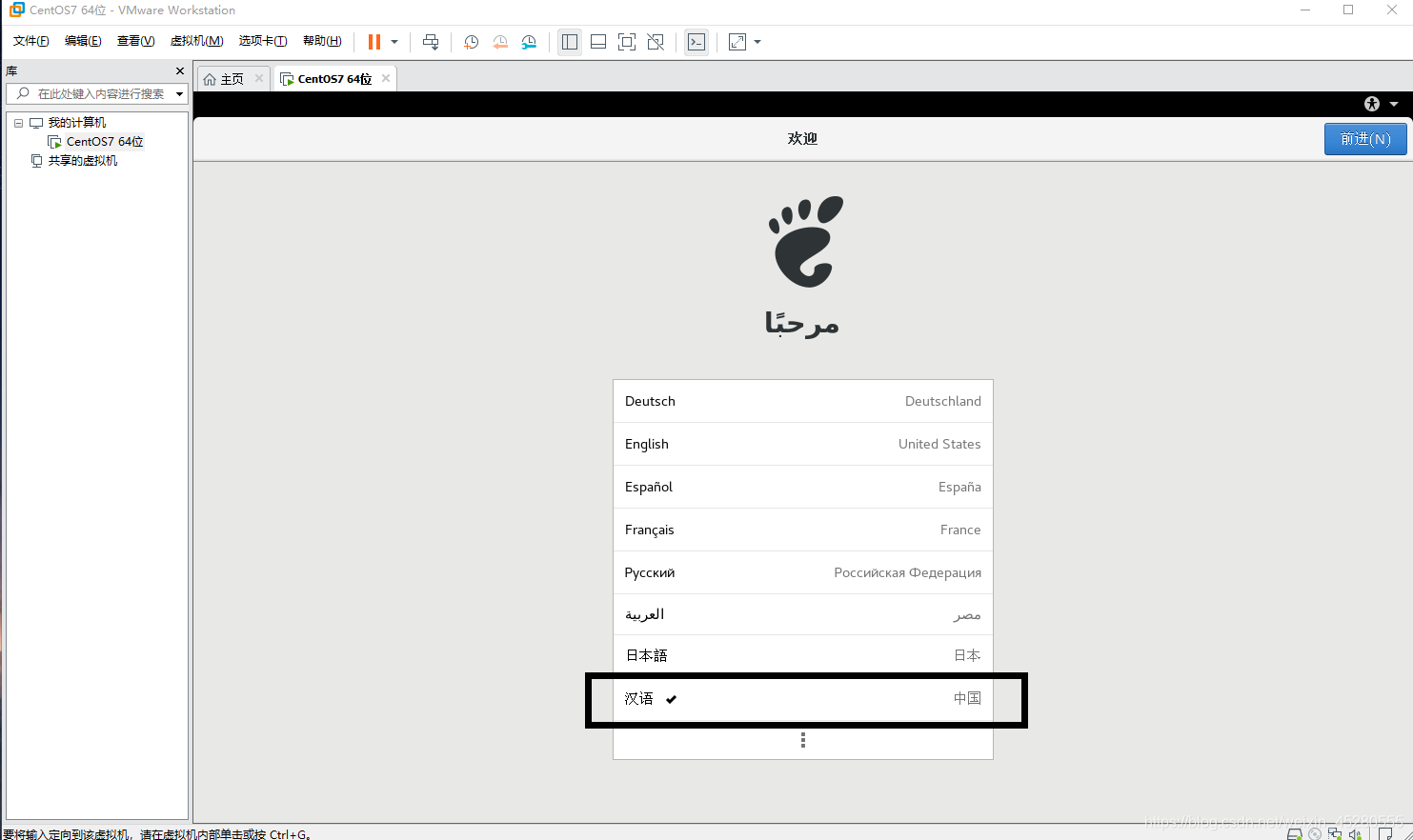
Task: Click the home icon on 主页 tab
Action: pyautogui.click(x=210, y=79)
